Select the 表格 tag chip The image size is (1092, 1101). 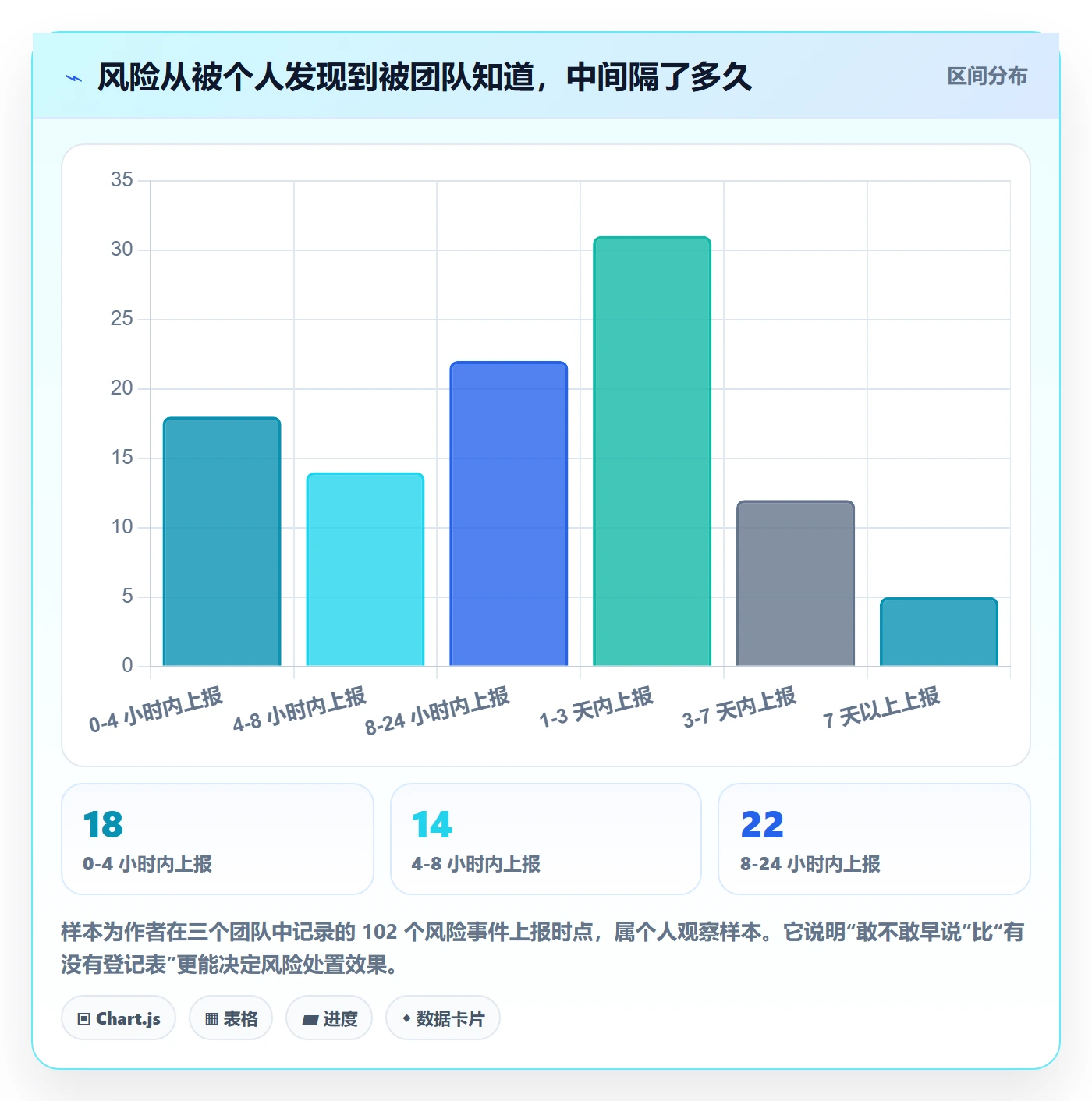tap(231, 1018)
